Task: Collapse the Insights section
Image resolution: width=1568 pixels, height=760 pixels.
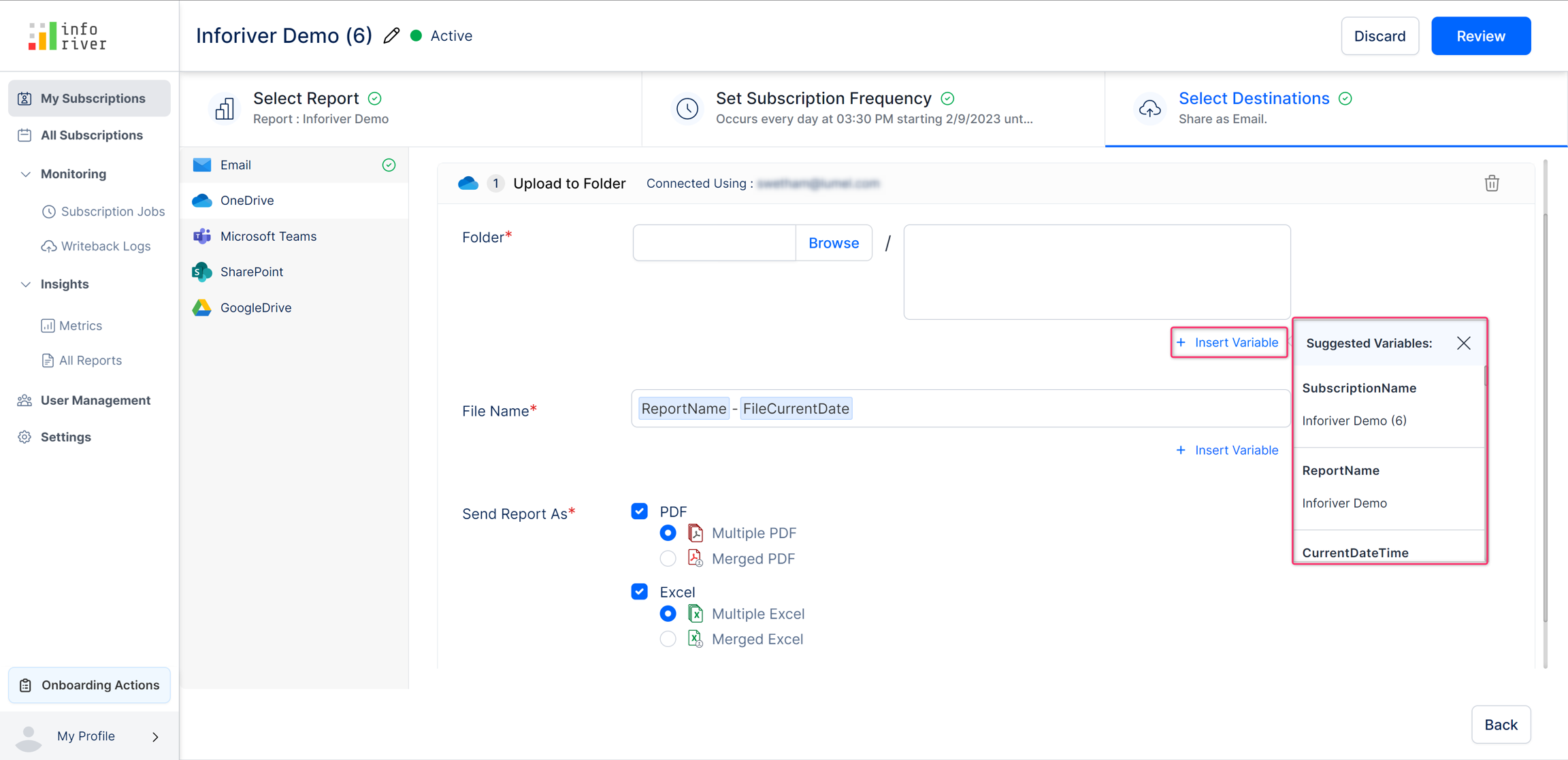Action: coord(26,284)
